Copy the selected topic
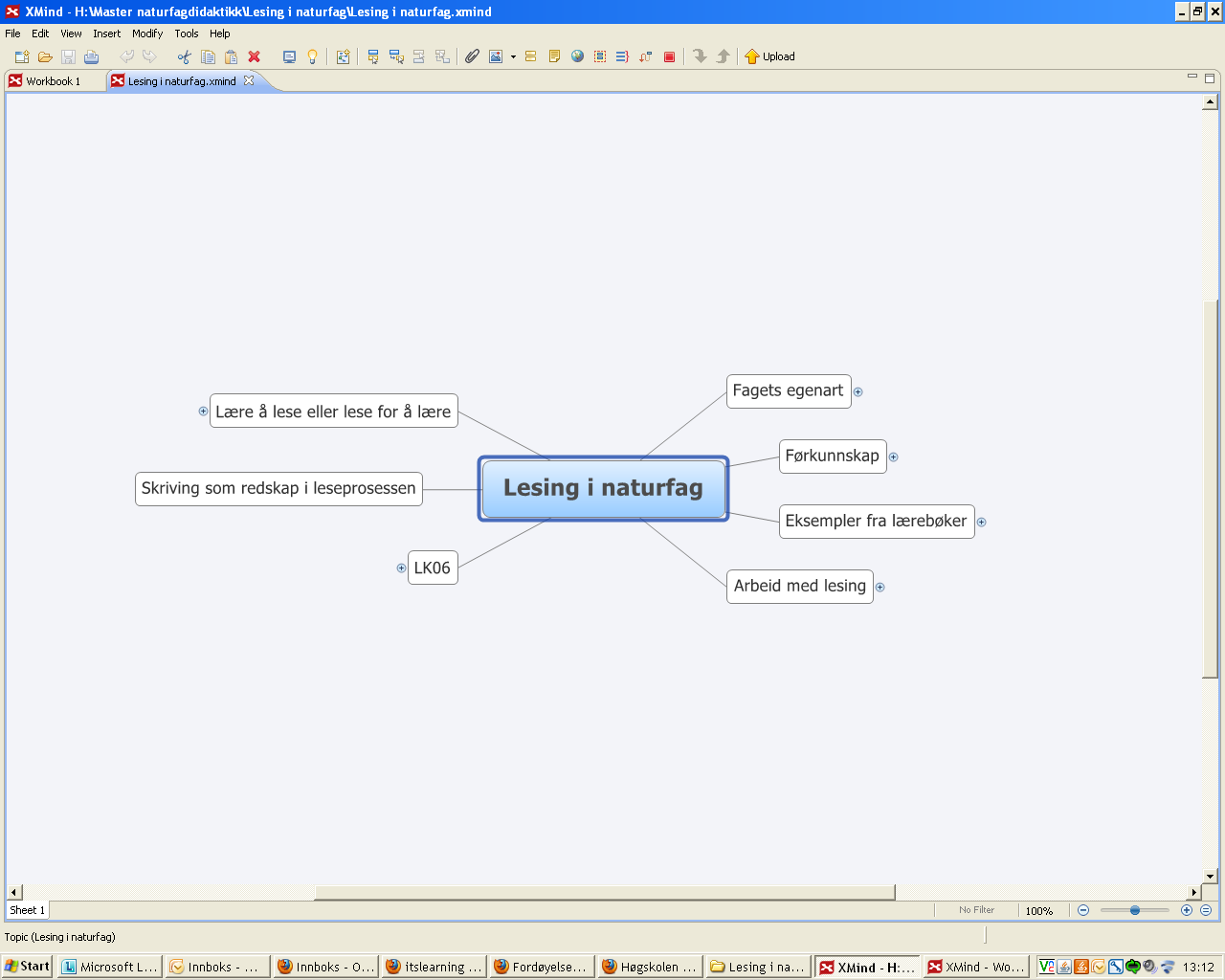The height and width of the screenshot is (980, 1225). click(208, 56)
